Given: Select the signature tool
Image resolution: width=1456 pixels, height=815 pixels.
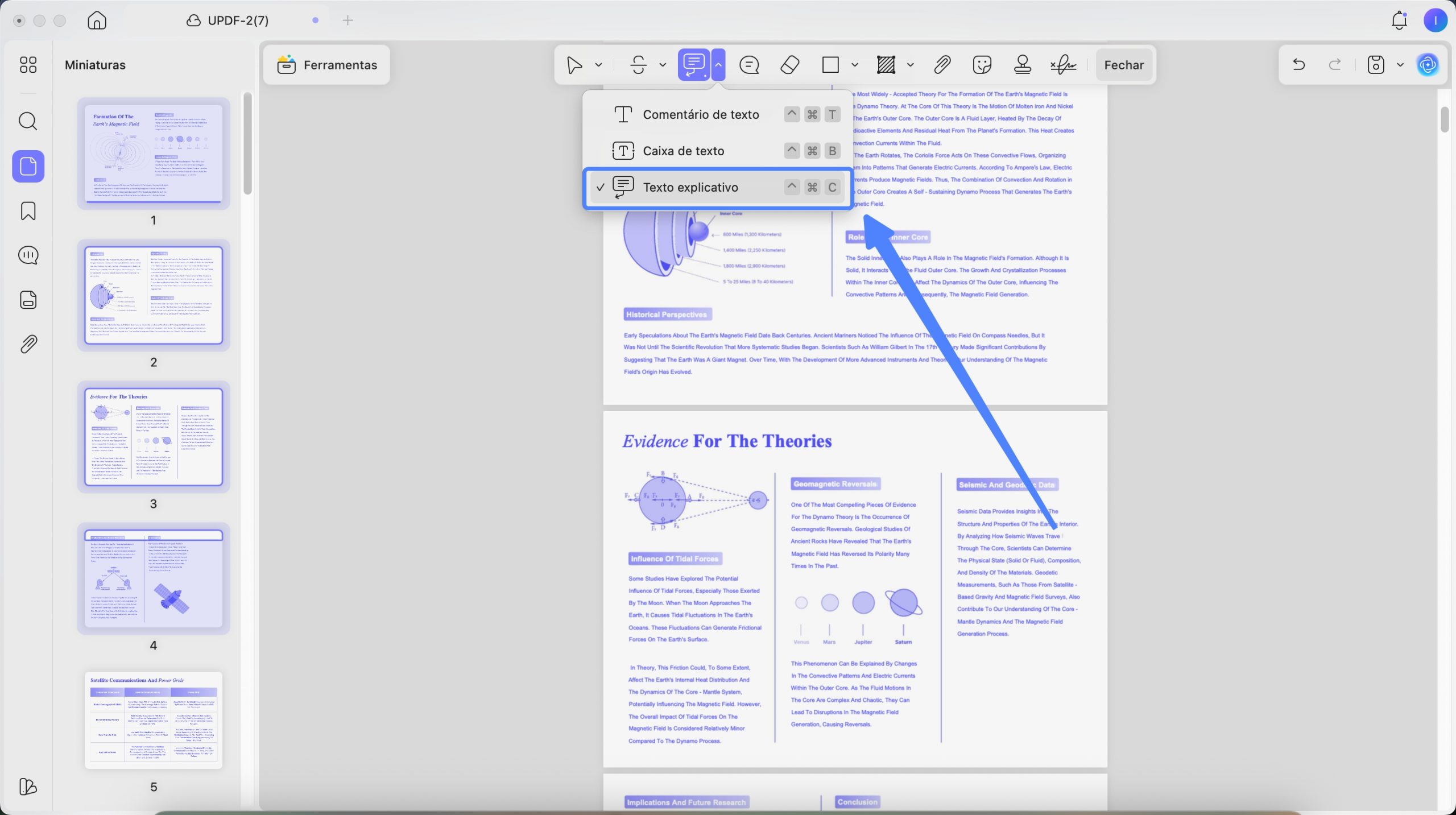Looking at the screenshot, I should pyautogui.click(x=1063, y=65).
